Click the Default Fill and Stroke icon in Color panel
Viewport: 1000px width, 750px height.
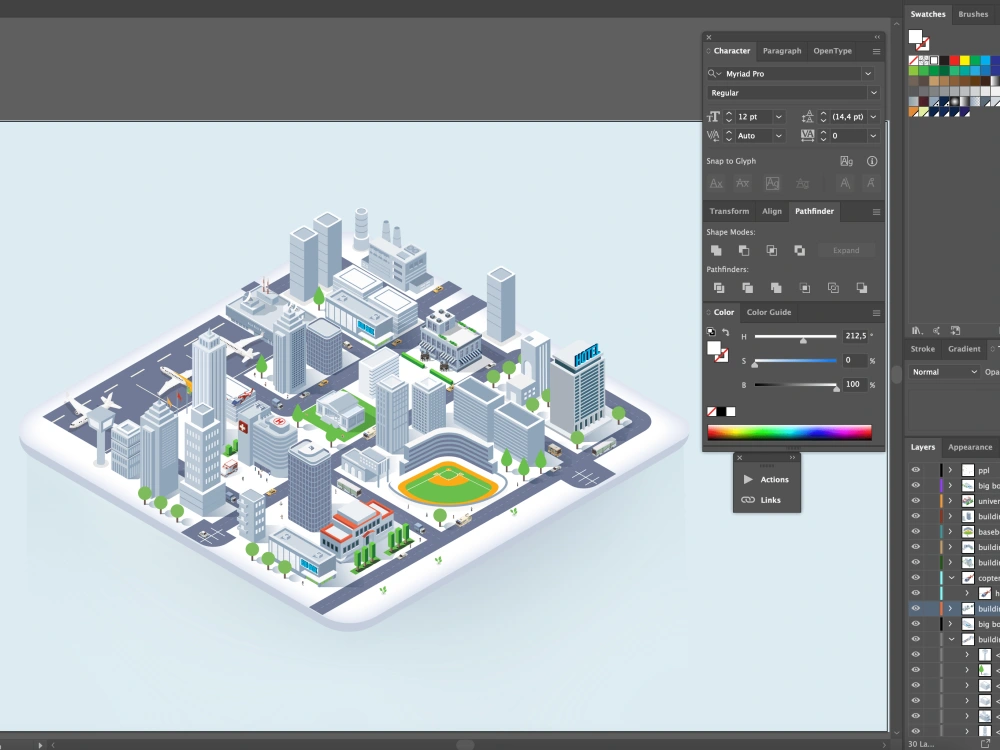coord(711,332)
